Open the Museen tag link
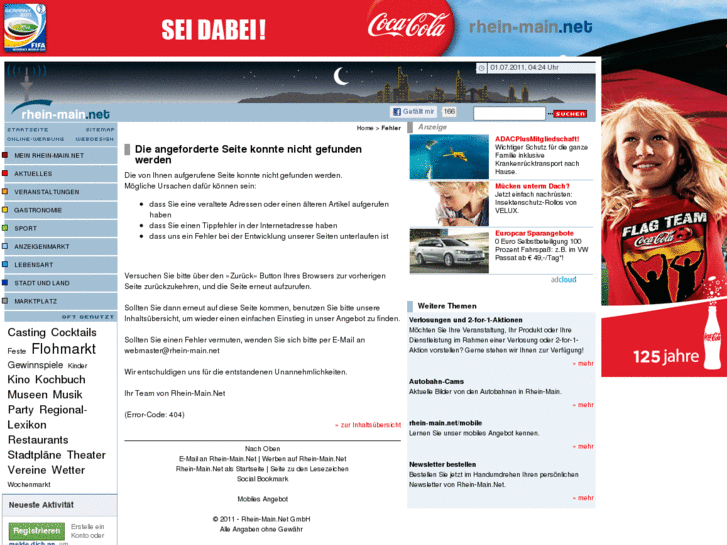 [26, 395]
